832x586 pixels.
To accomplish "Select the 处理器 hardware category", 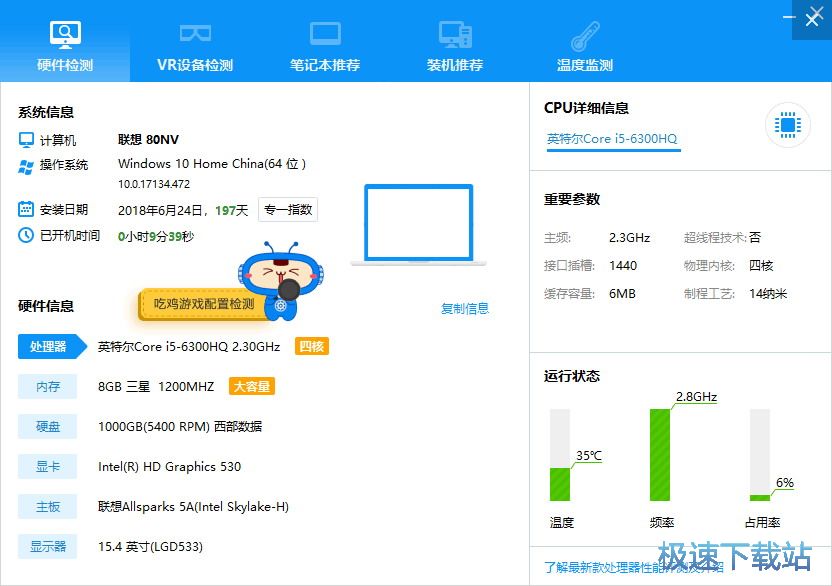I will 51,347.
